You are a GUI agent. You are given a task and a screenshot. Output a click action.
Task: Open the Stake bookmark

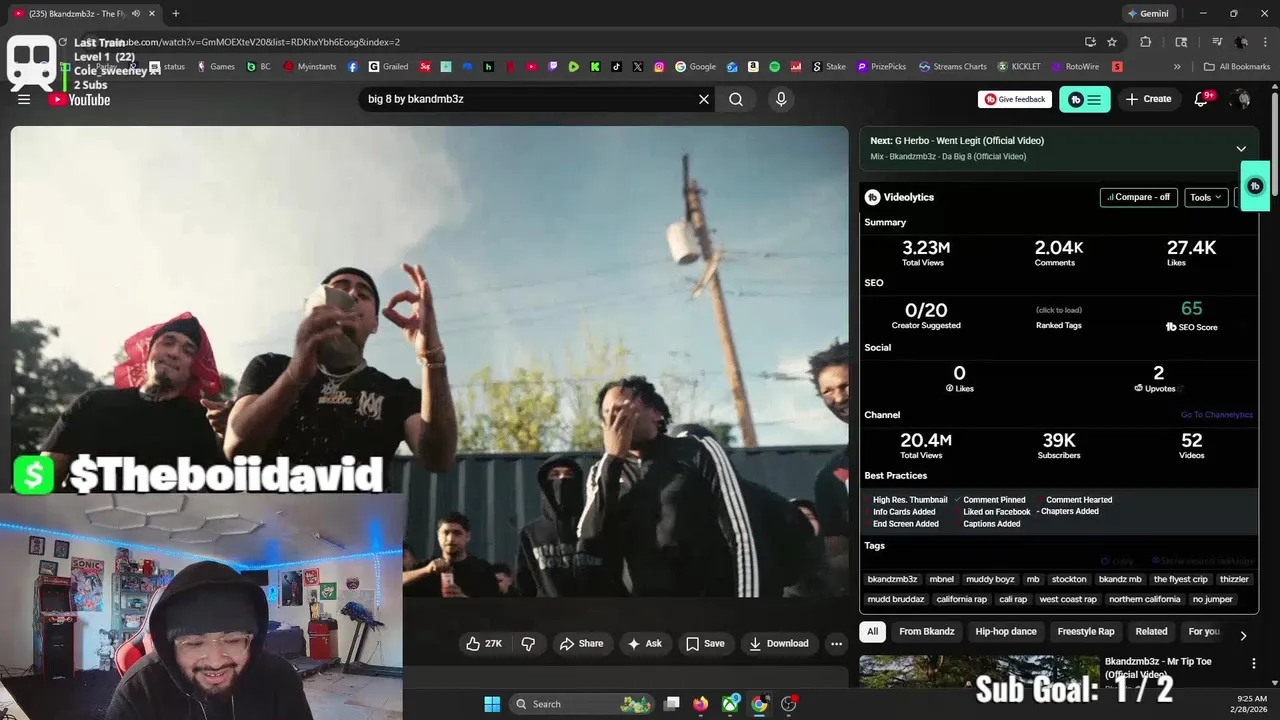[x=828, y=67]
